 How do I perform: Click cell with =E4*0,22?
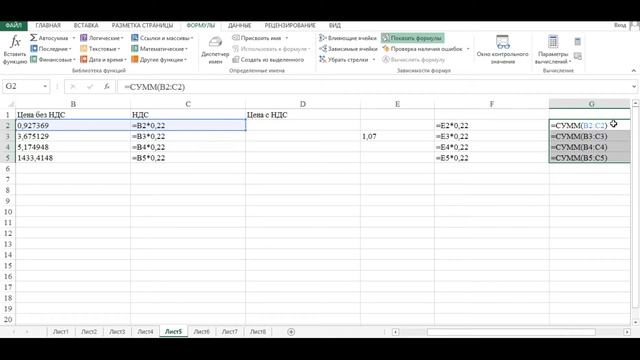[x=492, y=147]
